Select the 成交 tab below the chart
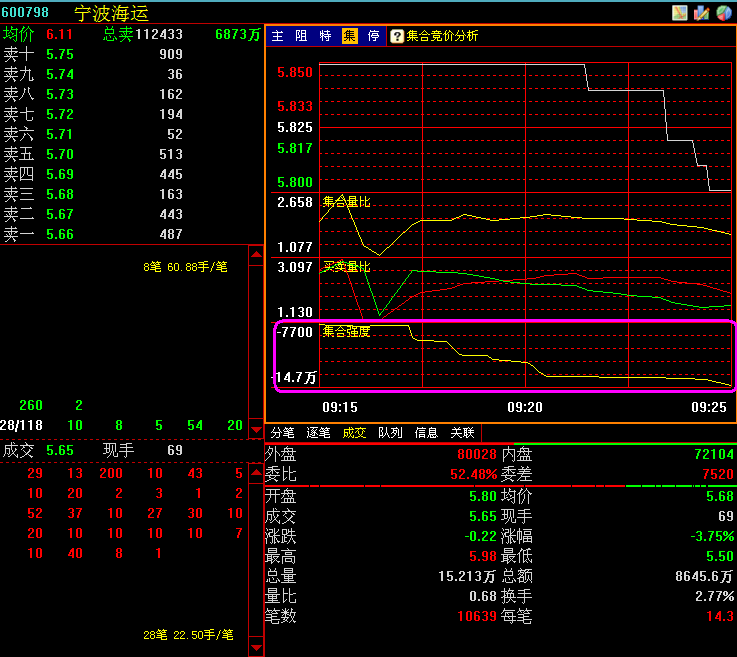The image size is (737, 657). pos(355,433)
